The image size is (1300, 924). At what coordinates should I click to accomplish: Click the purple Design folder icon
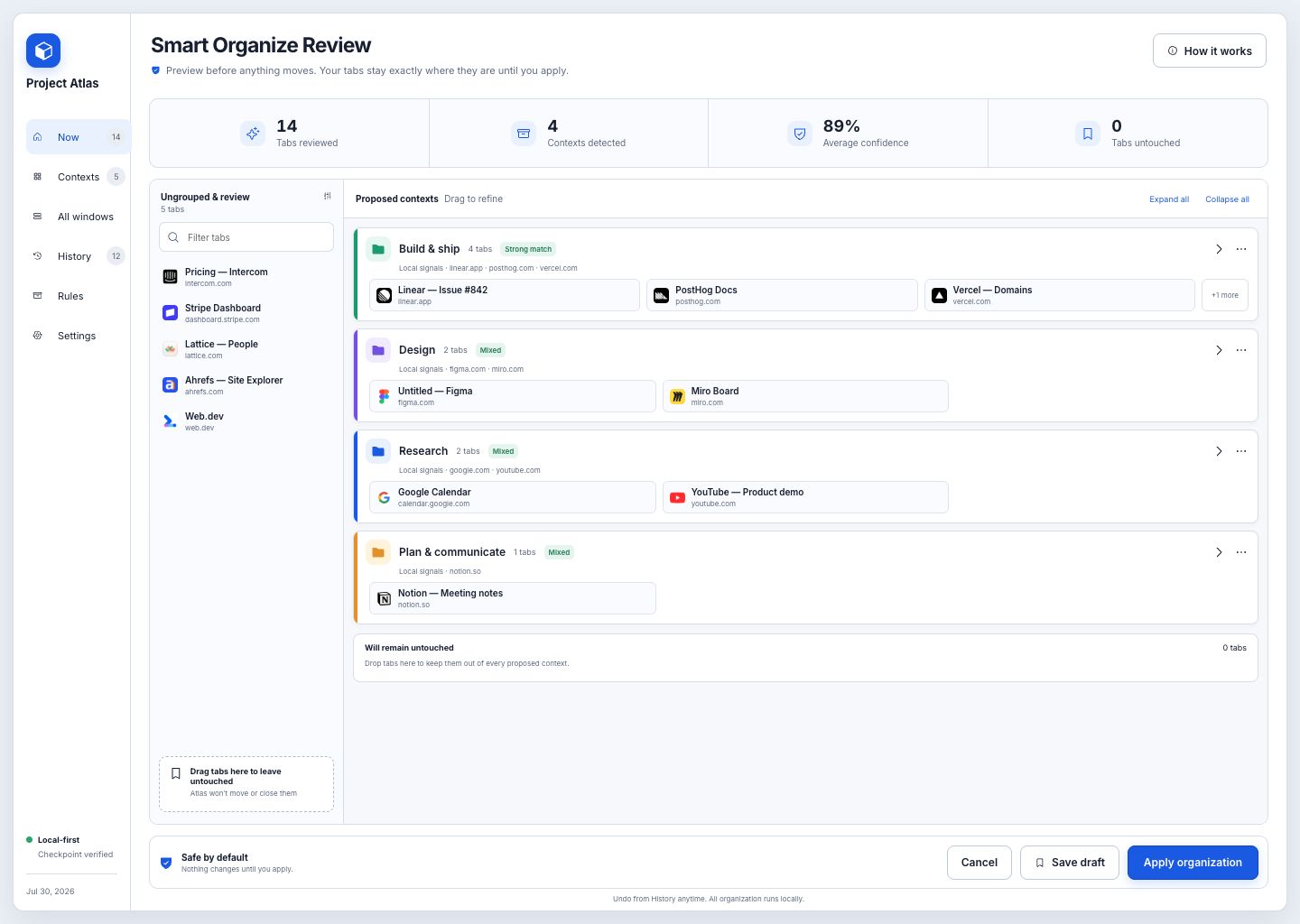pyautogui.click(x=378, y=350)
